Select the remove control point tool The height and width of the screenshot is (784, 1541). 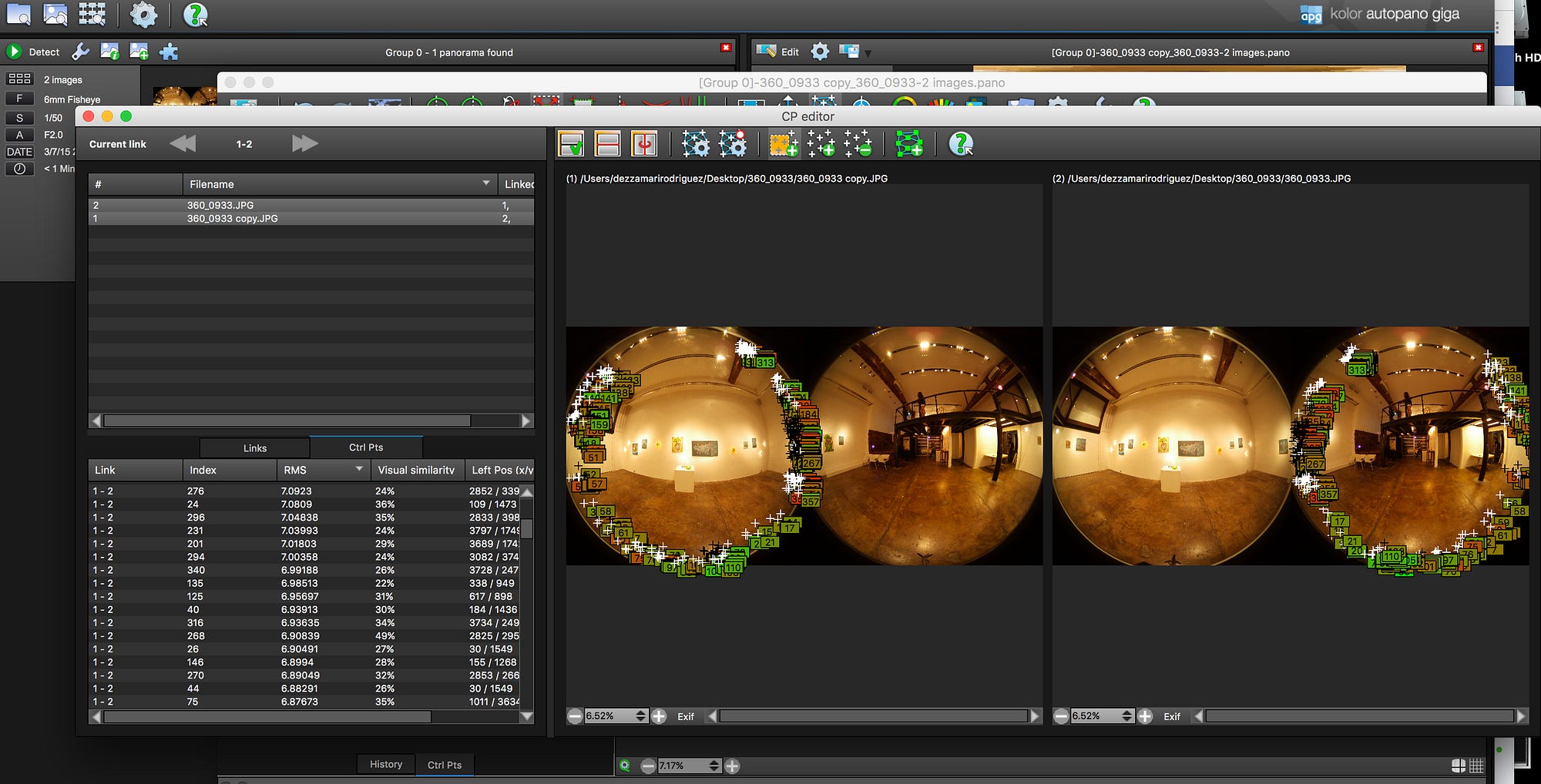[x=858, y=144]
